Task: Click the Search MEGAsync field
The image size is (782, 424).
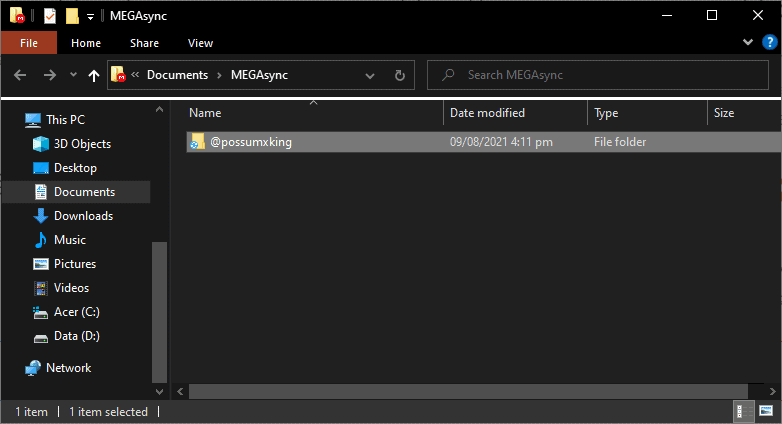Action: tap(597, 75)
